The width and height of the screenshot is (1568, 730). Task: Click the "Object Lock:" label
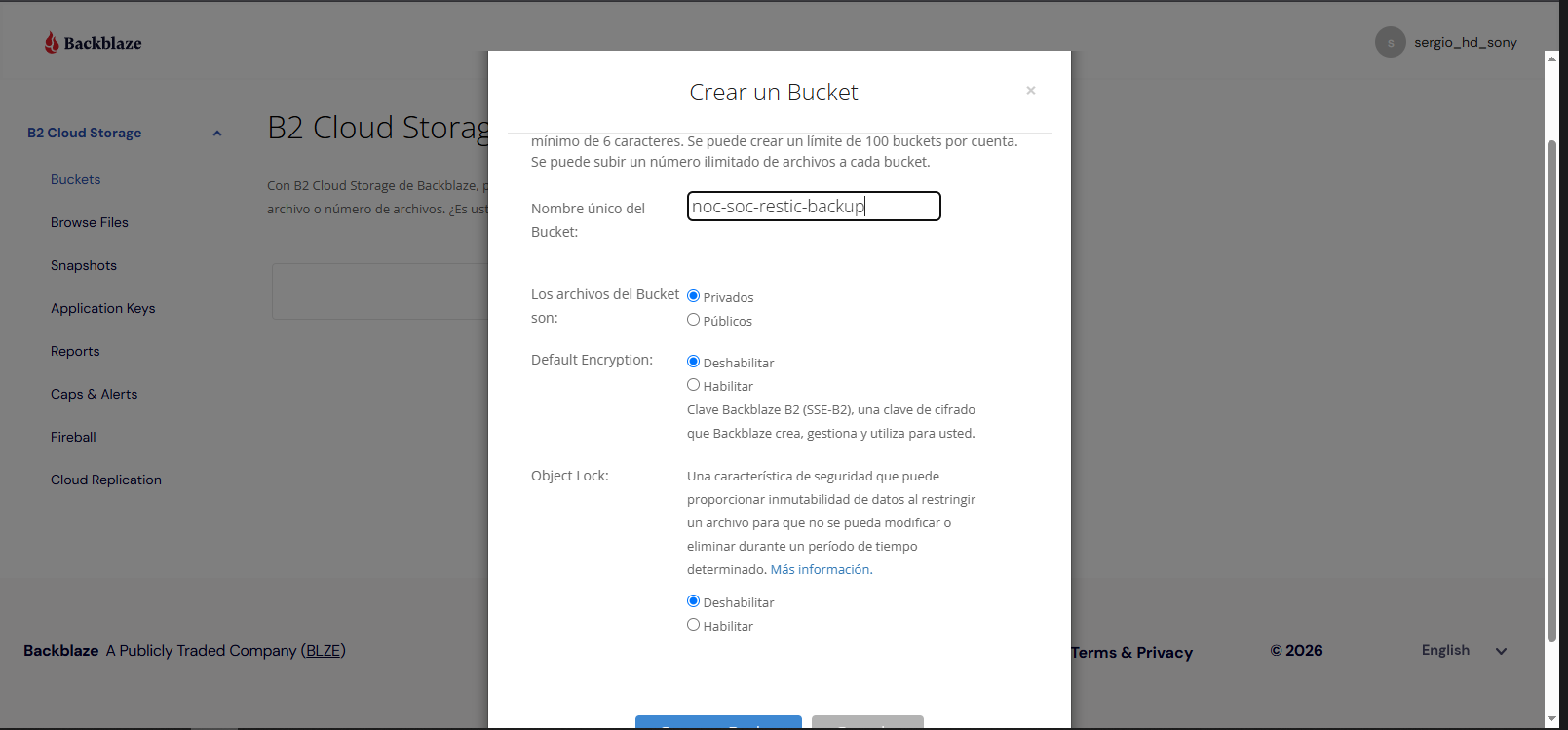point(569,476)
